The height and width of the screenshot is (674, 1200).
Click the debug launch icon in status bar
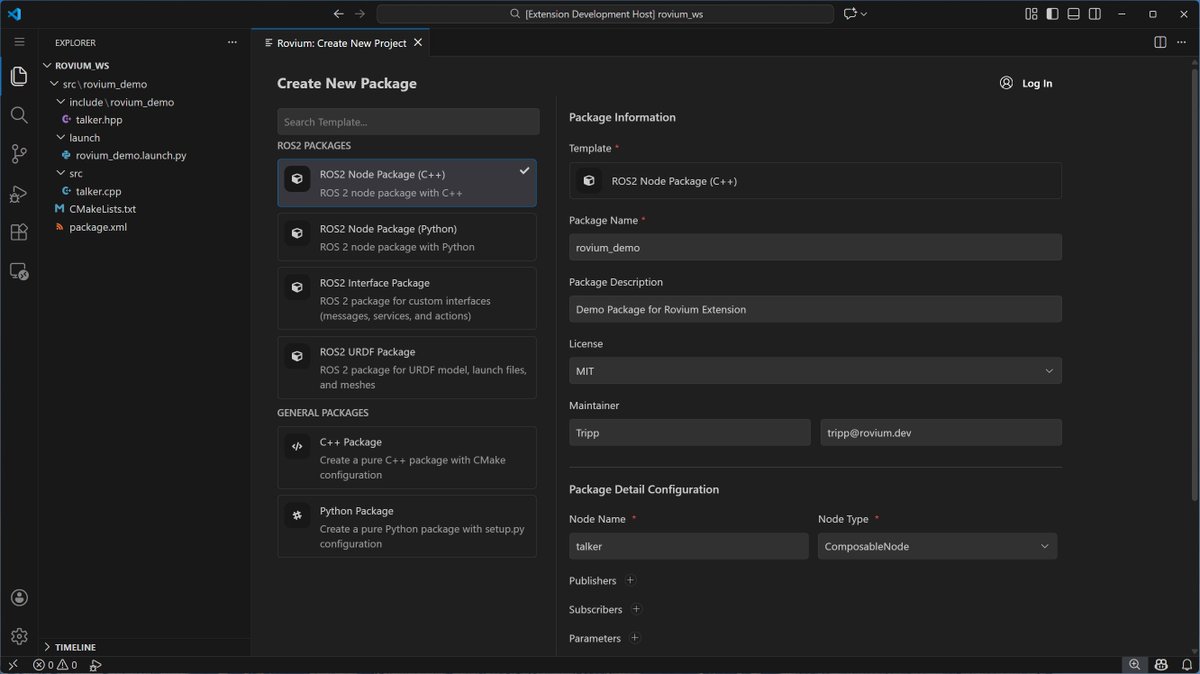(x=95, y=665)
